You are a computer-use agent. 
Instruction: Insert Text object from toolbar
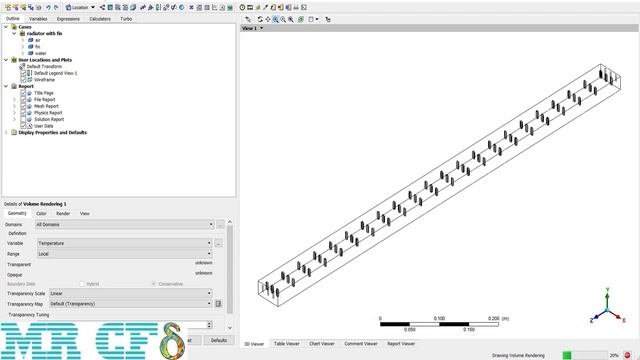(143, 7)
